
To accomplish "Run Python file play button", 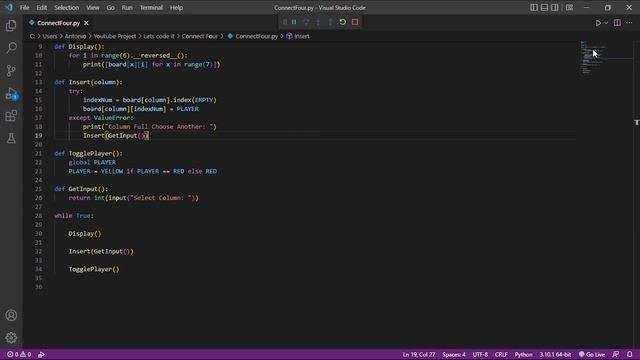I will pyautogui.click(x=598, y=23).
